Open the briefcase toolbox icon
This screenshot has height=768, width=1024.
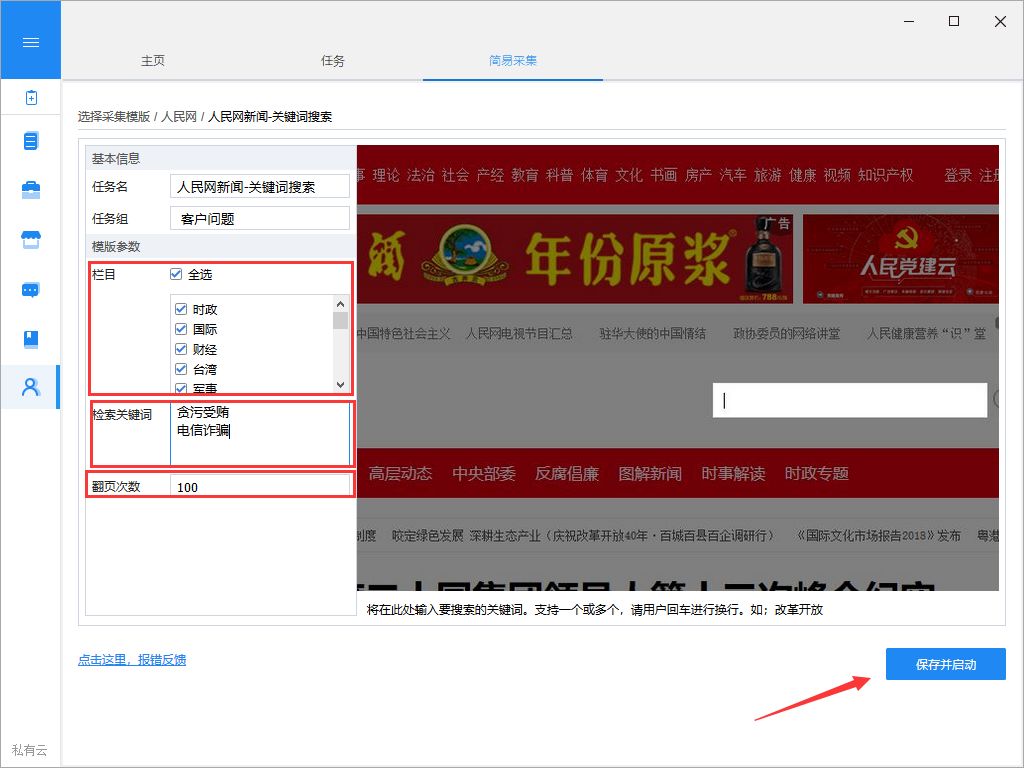coord(31,190)
